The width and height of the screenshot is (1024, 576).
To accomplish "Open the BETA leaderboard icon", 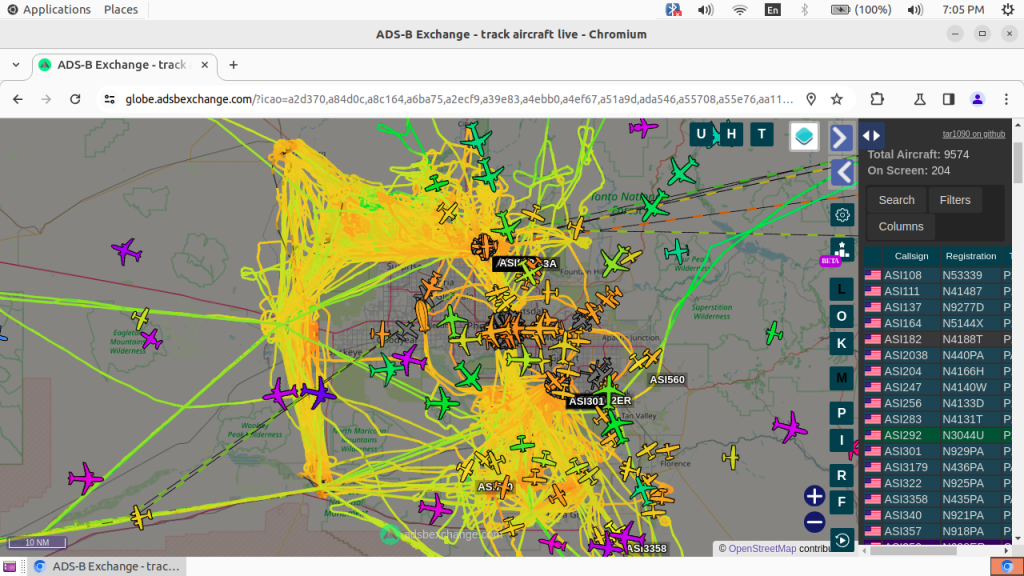I will [840, 251].
